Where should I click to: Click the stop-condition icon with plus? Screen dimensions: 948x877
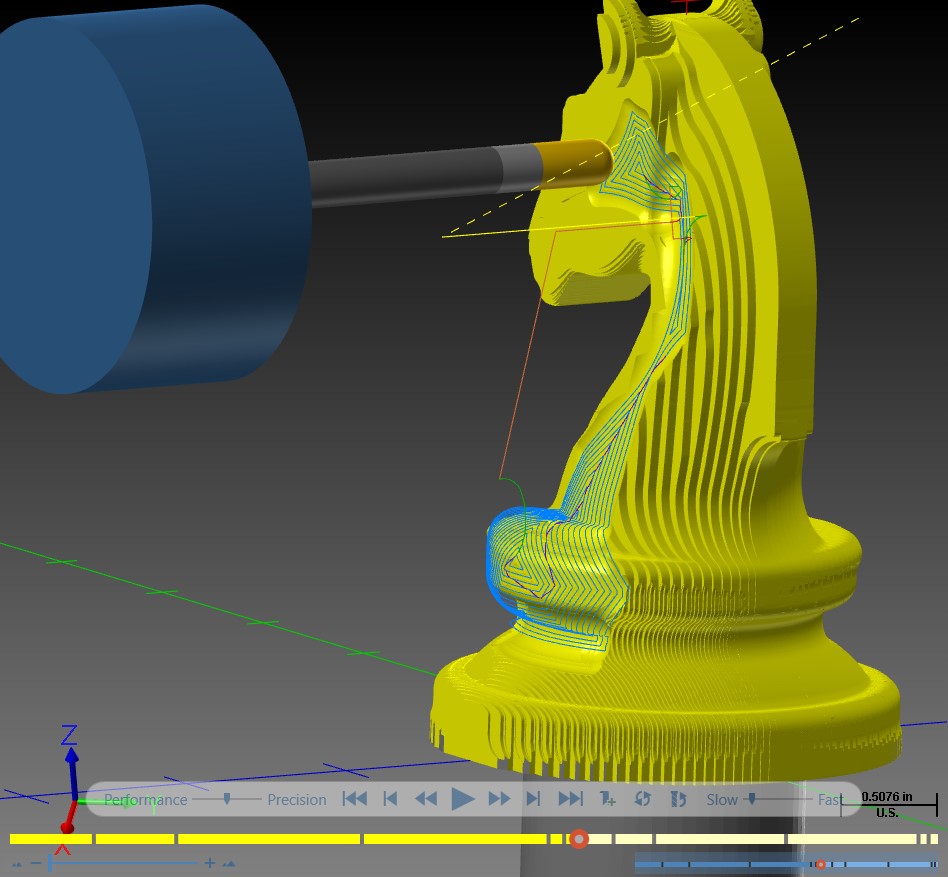point(607,799)
